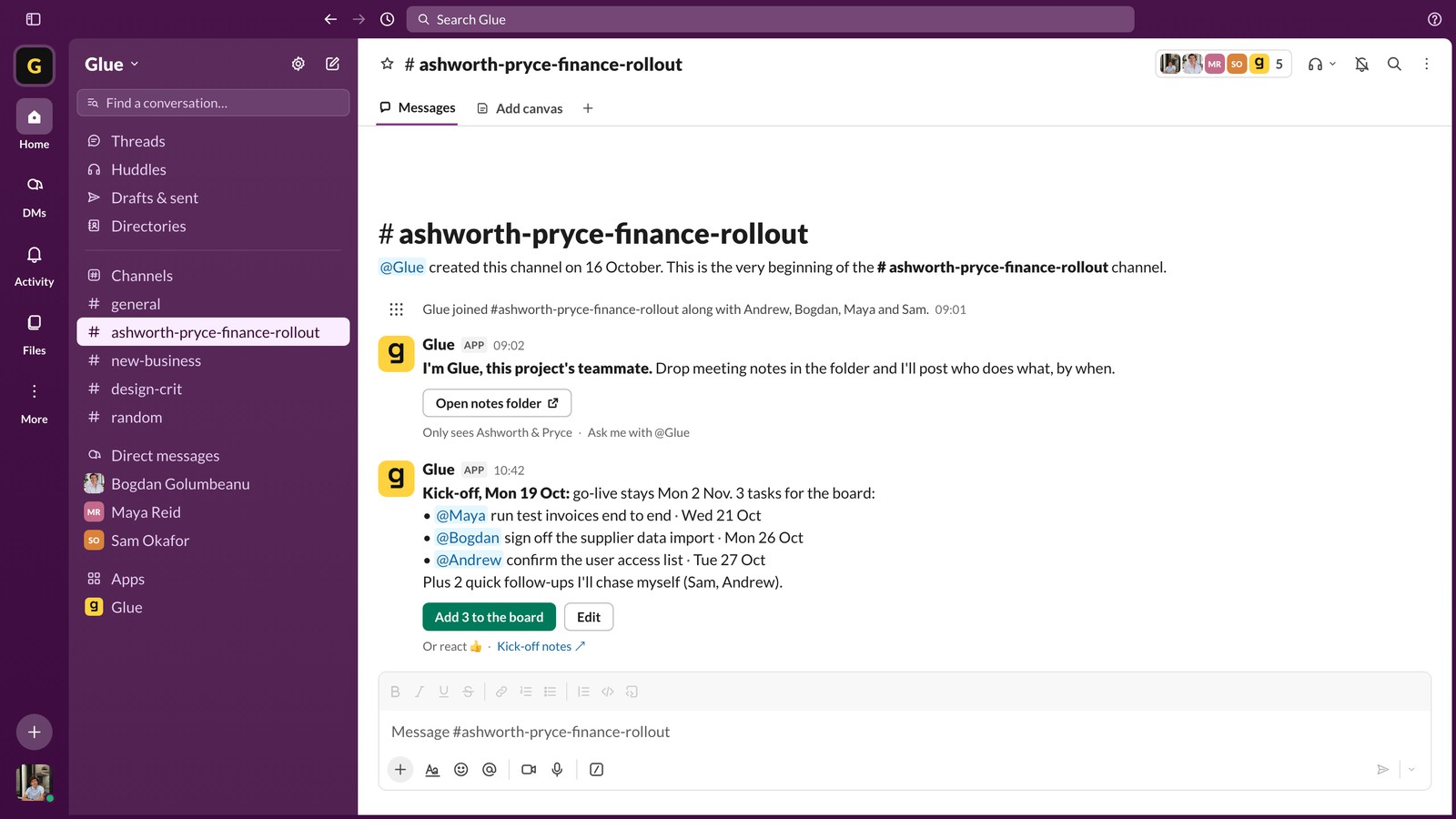
Task: Toggle bold formatting in composer
Action: (x=395, y=692)
